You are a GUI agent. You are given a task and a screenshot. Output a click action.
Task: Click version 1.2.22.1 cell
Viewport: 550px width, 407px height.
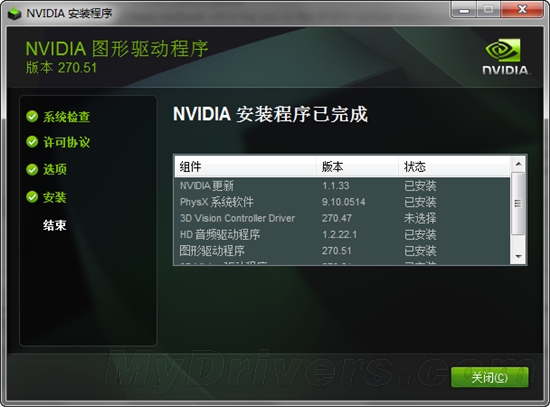coord(340,234)
